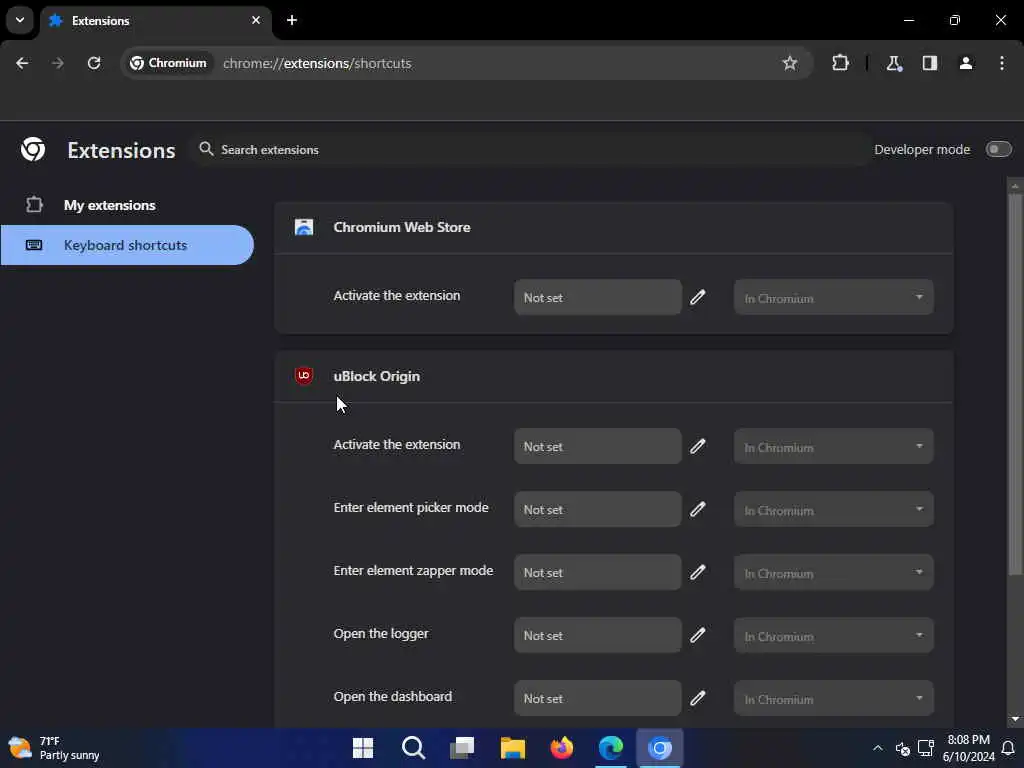Click the element picker mode Not set field
The image size is (1024, 768).
598,509
